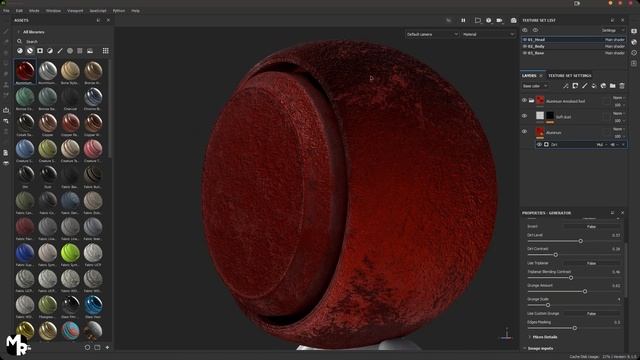Click Main shader link for 01_Head

pos(615,40)
